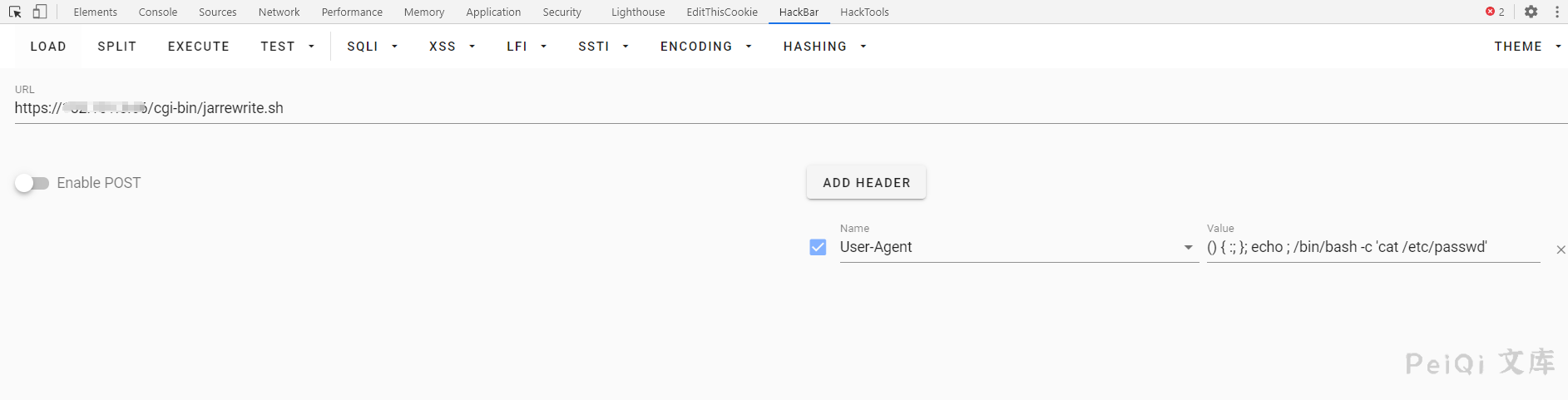
Task: Remove the User-Agent header with X icon
Action: point(1561,249)
